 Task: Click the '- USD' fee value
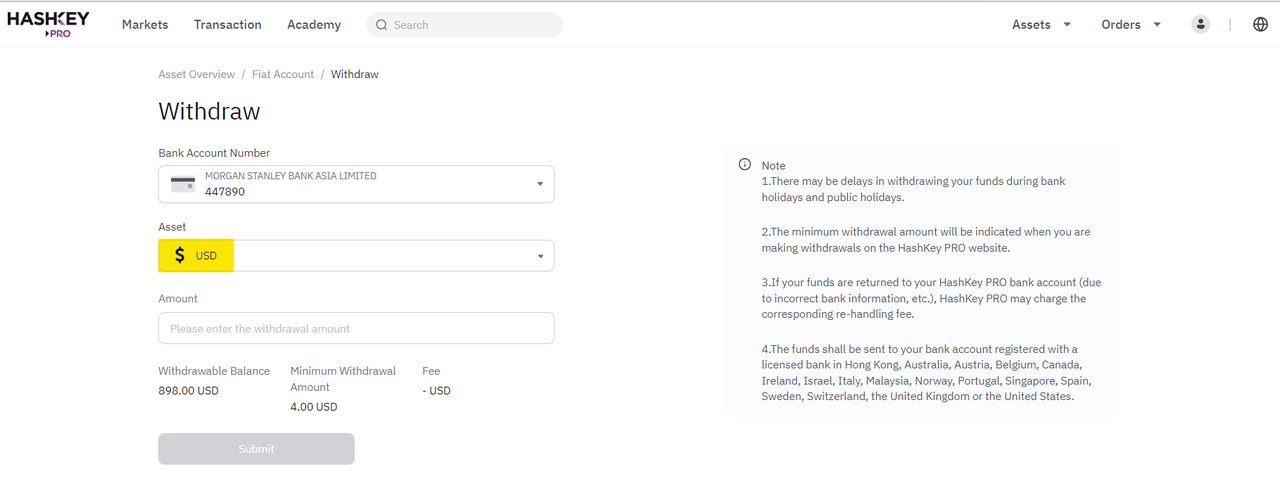point(437,390)
